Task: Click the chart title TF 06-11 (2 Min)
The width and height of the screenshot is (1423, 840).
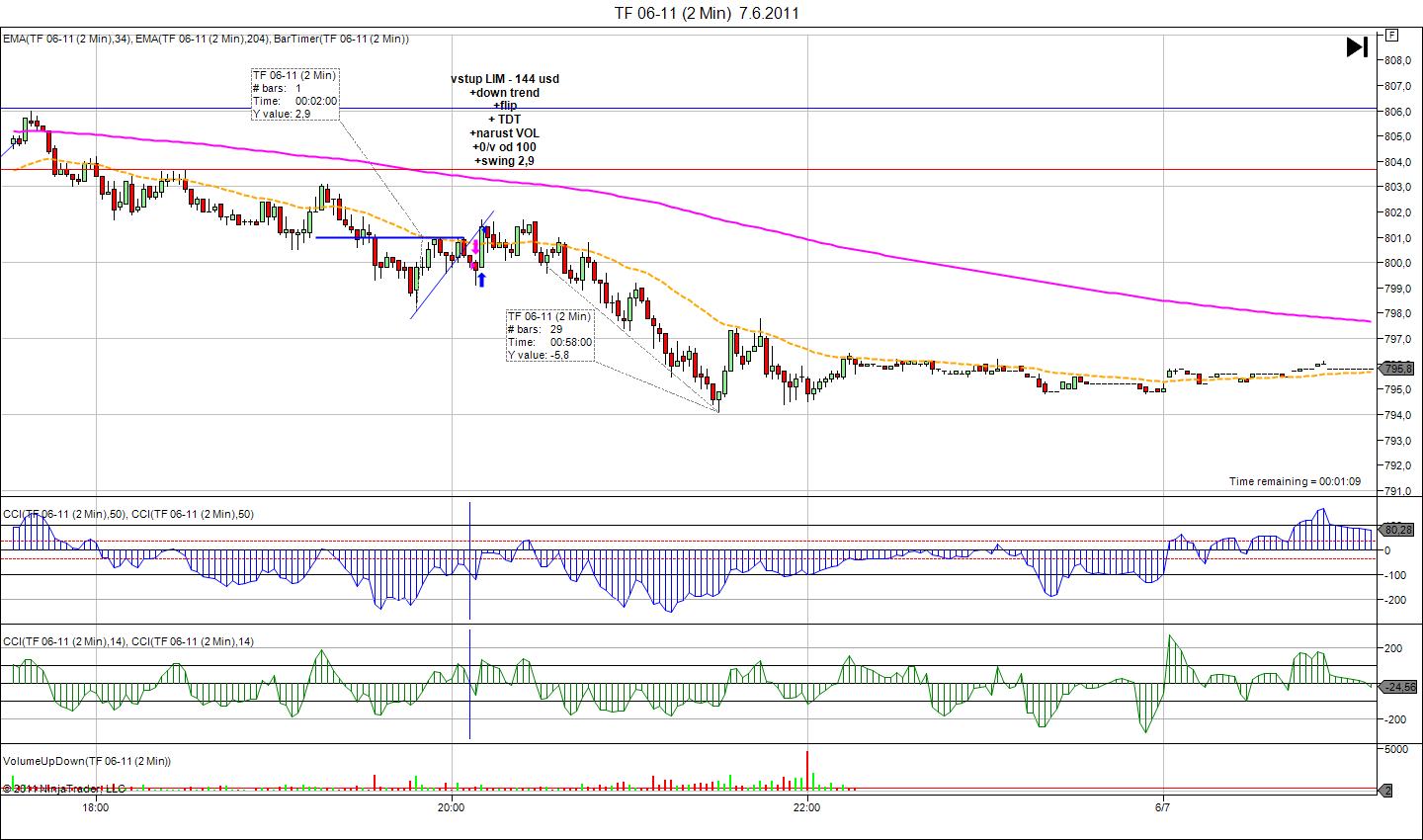Action: pyautogui.click(x=707, y=13)
